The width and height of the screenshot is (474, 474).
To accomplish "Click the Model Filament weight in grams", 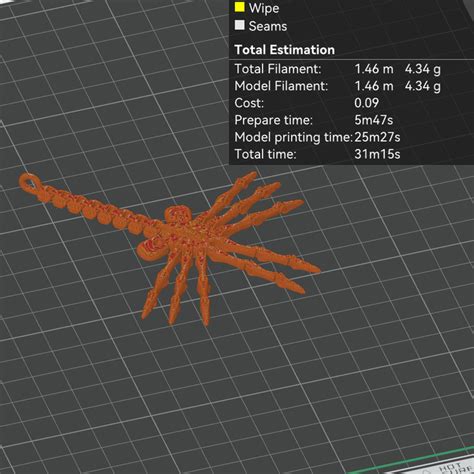I will 423,86.
